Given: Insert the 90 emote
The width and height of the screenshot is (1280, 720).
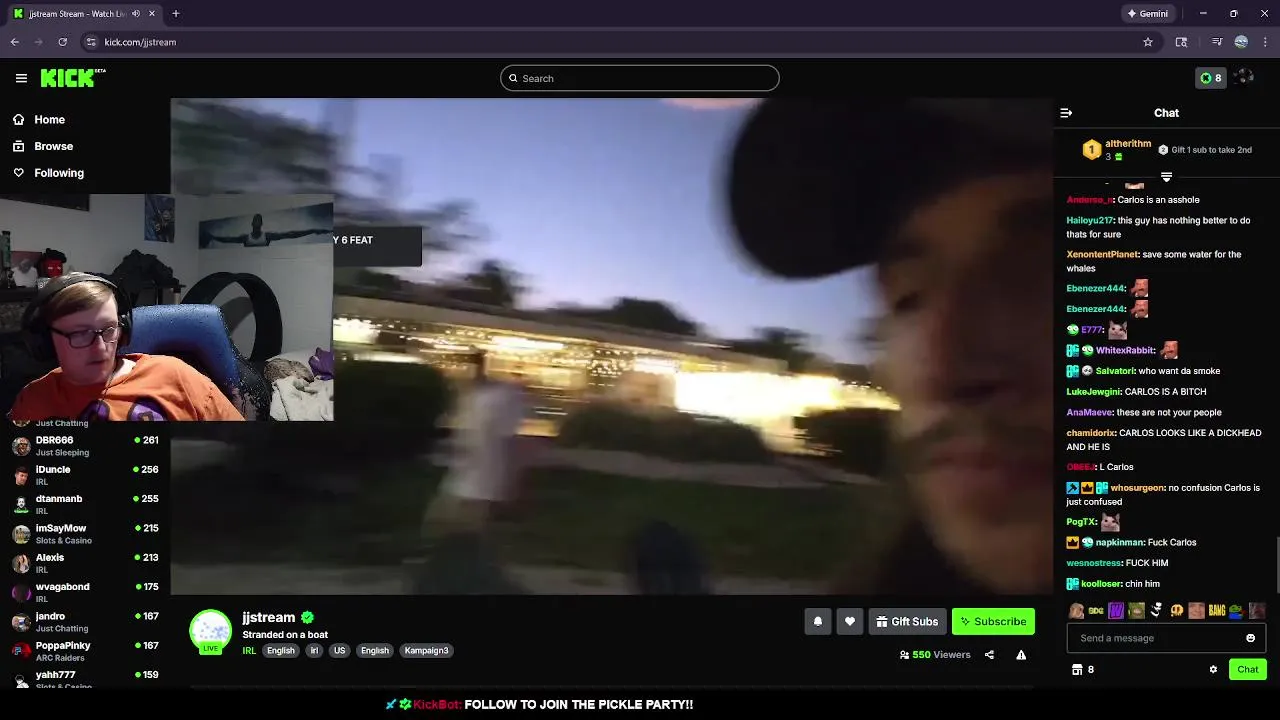Looking at the screenshot, I should pos(1176,610).
